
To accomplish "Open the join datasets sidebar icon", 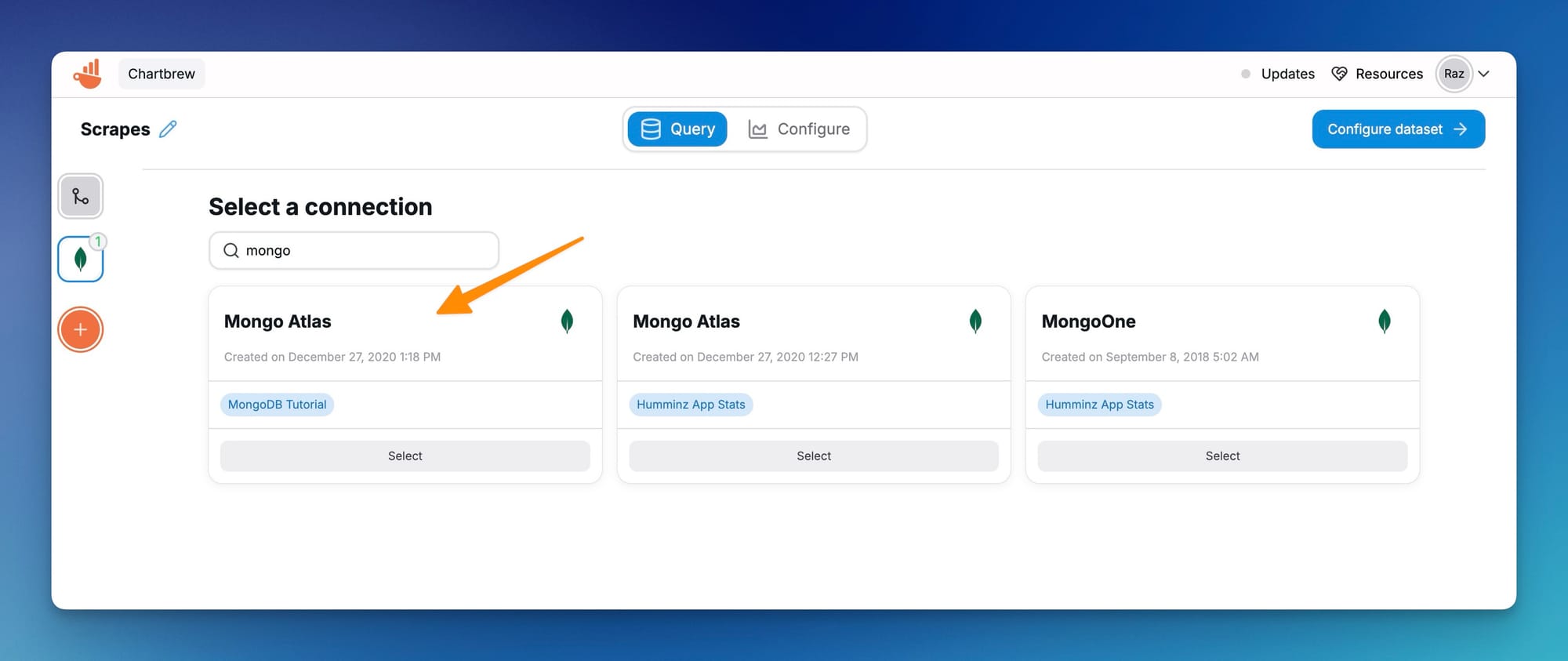I will click(81, 196).
